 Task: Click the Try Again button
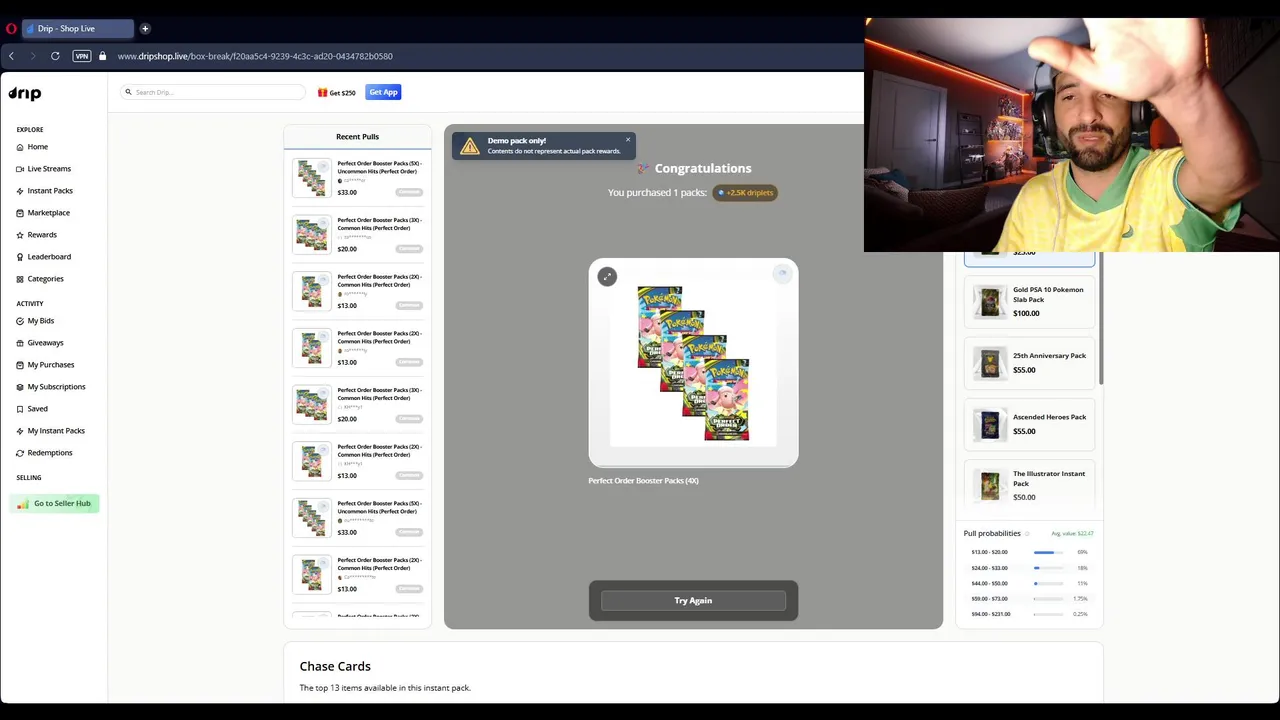[x=693, y=601]
